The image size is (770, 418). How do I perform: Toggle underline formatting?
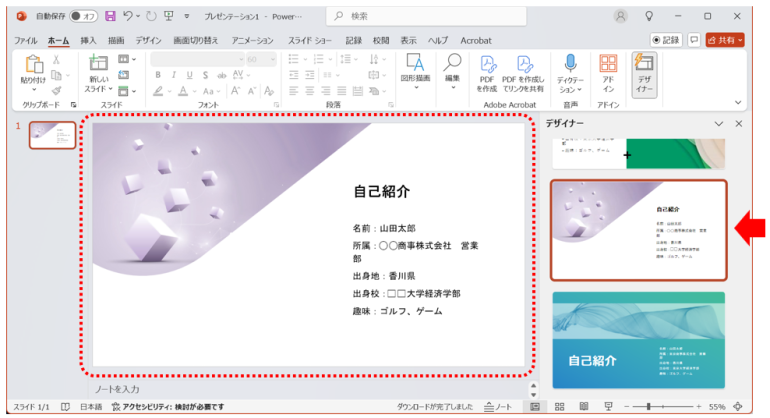point(189,75)
